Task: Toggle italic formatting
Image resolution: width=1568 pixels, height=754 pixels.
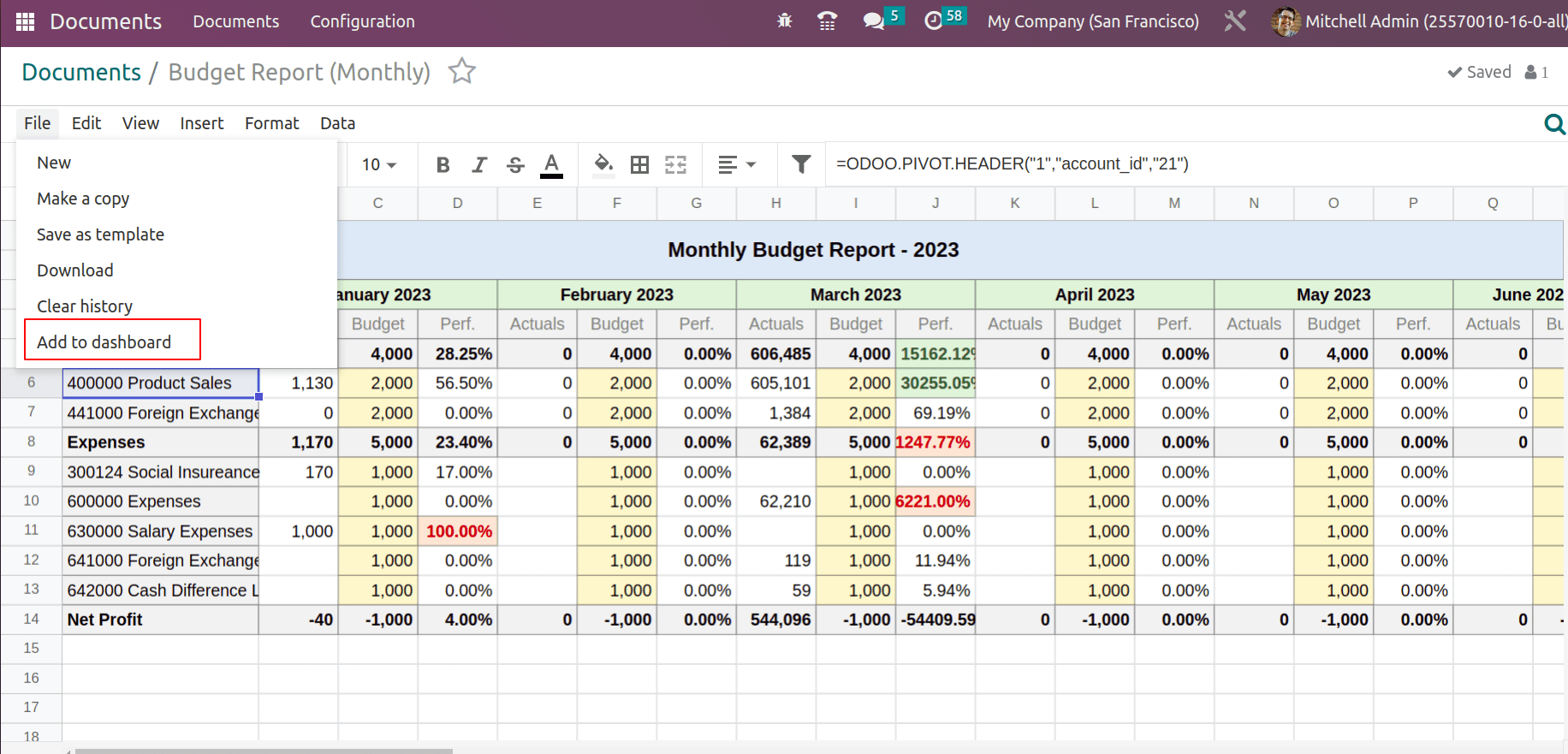Action: pyautogui.click(x=479, y=164)
